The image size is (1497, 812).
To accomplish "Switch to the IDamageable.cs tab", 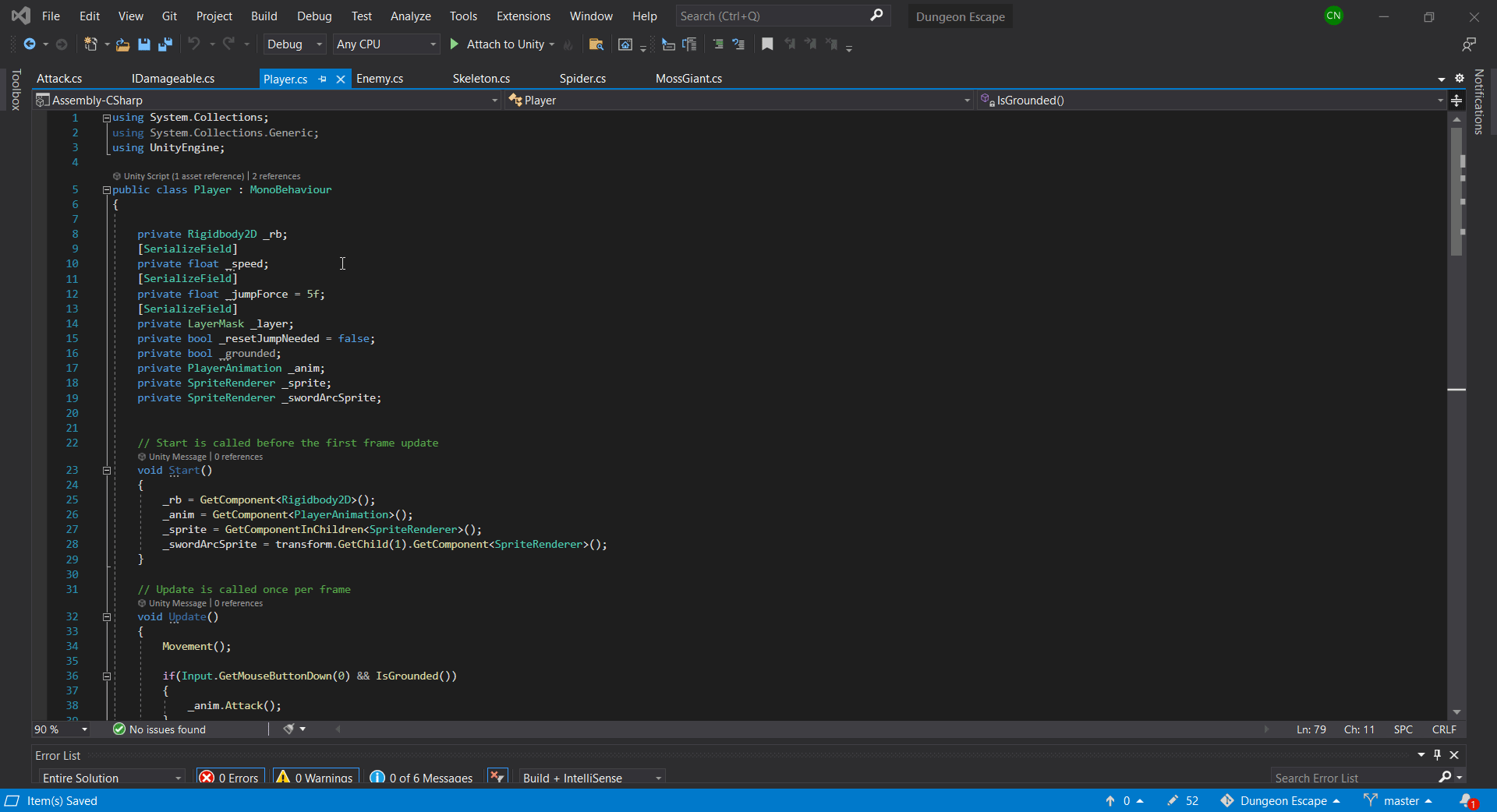I will point(173,79).
